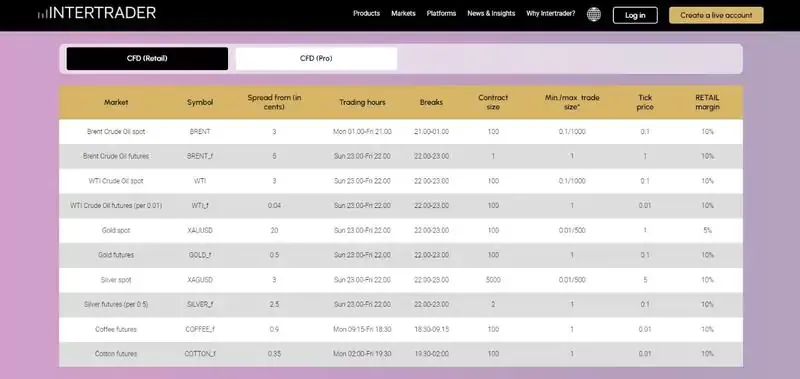Click the Trading hours column header
This screenshot has height=379, width=800.
(362, 103)
